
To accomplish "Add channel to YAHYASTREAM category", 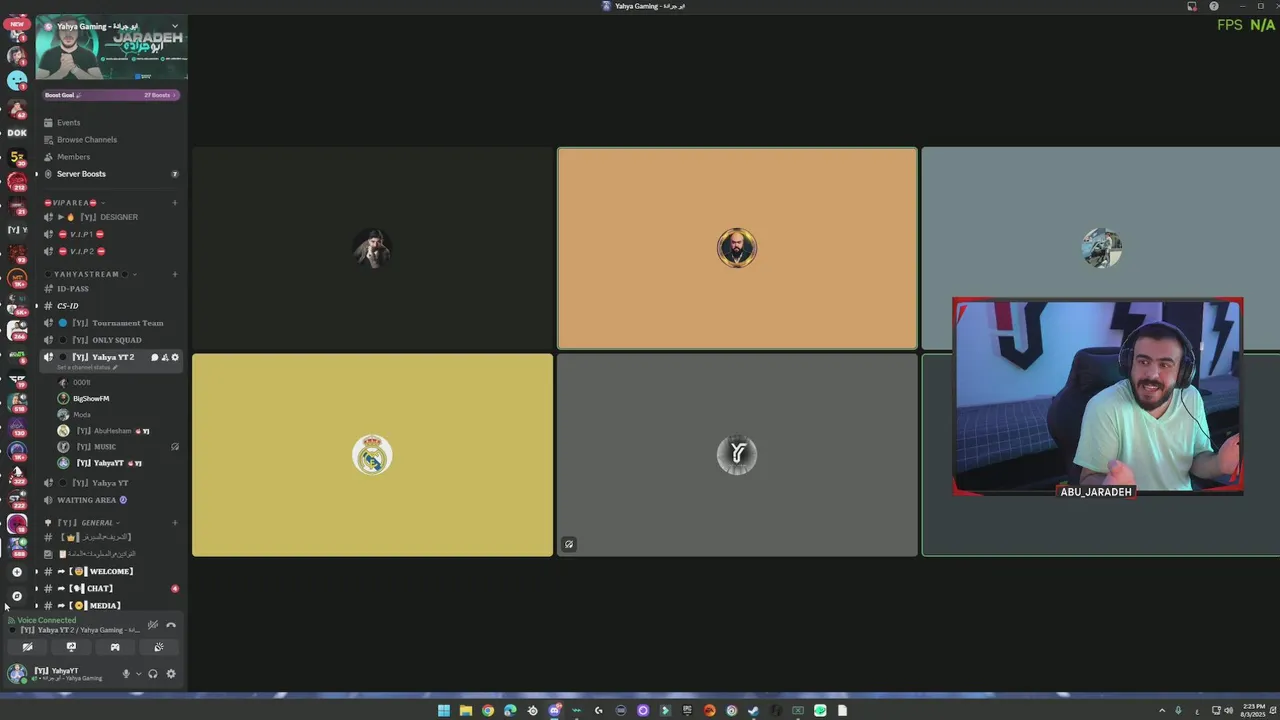I will pyautogui.click(x=175, y=274).
